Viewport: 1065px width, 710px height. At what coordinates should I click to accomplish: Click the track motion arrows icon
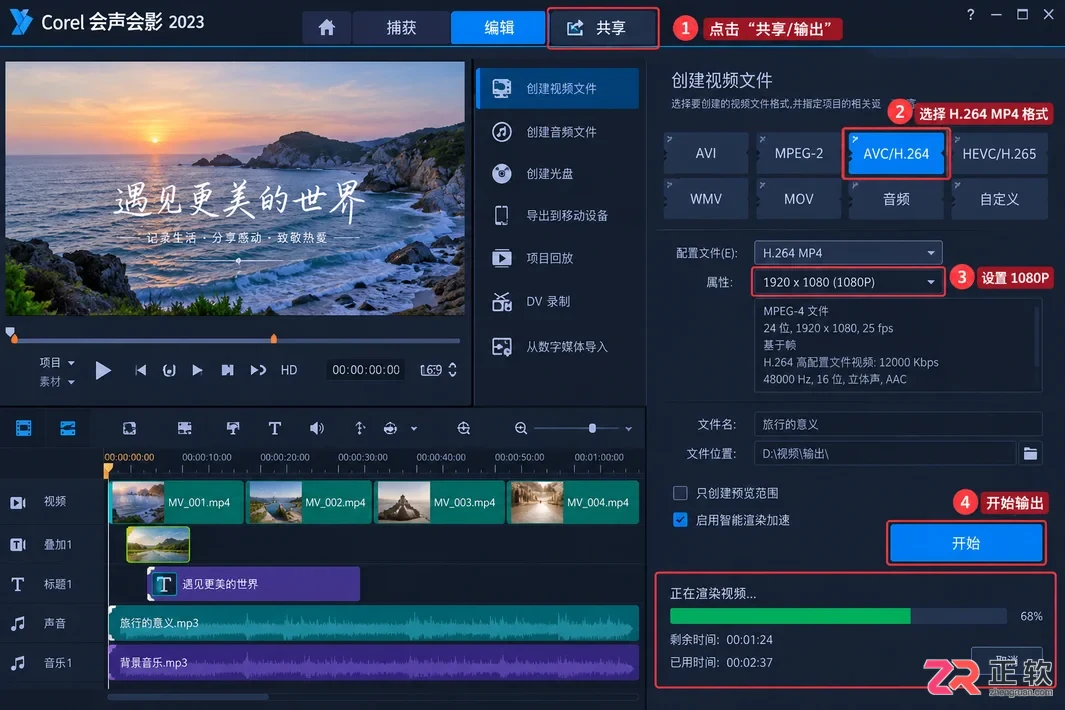[360, 428]
